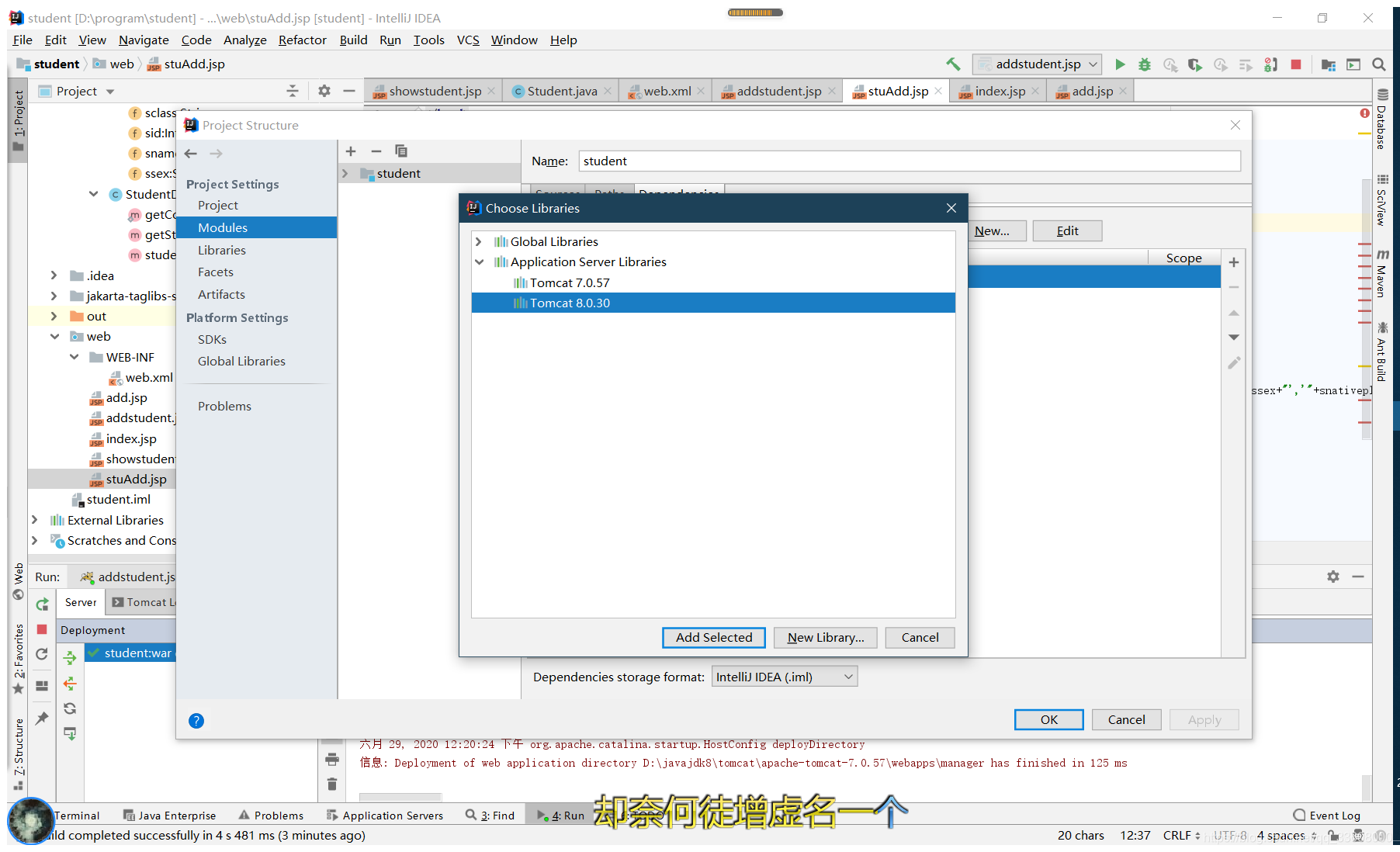Open Search Everywhere magnifier icon
Viewport: 1400px width, 852px height.
pyautogui.click(x=1379, y=64)
